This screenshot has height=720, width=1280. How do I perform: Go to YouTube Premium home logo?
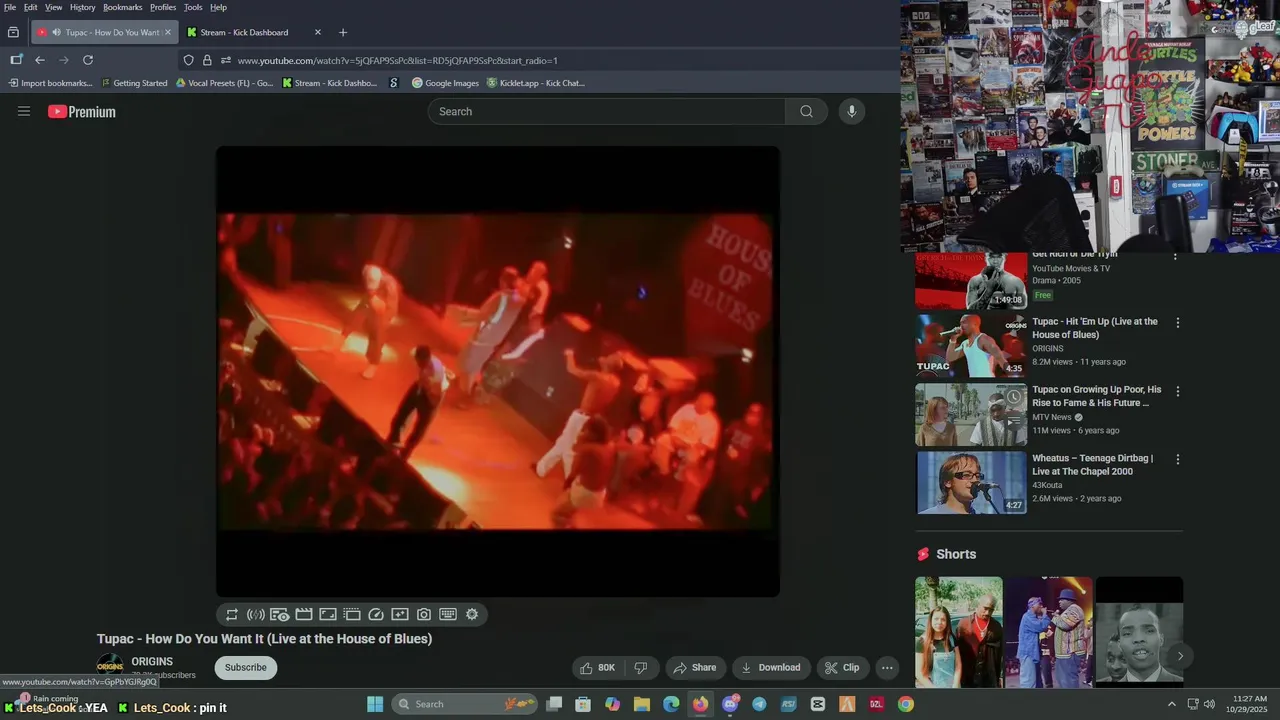82,112
